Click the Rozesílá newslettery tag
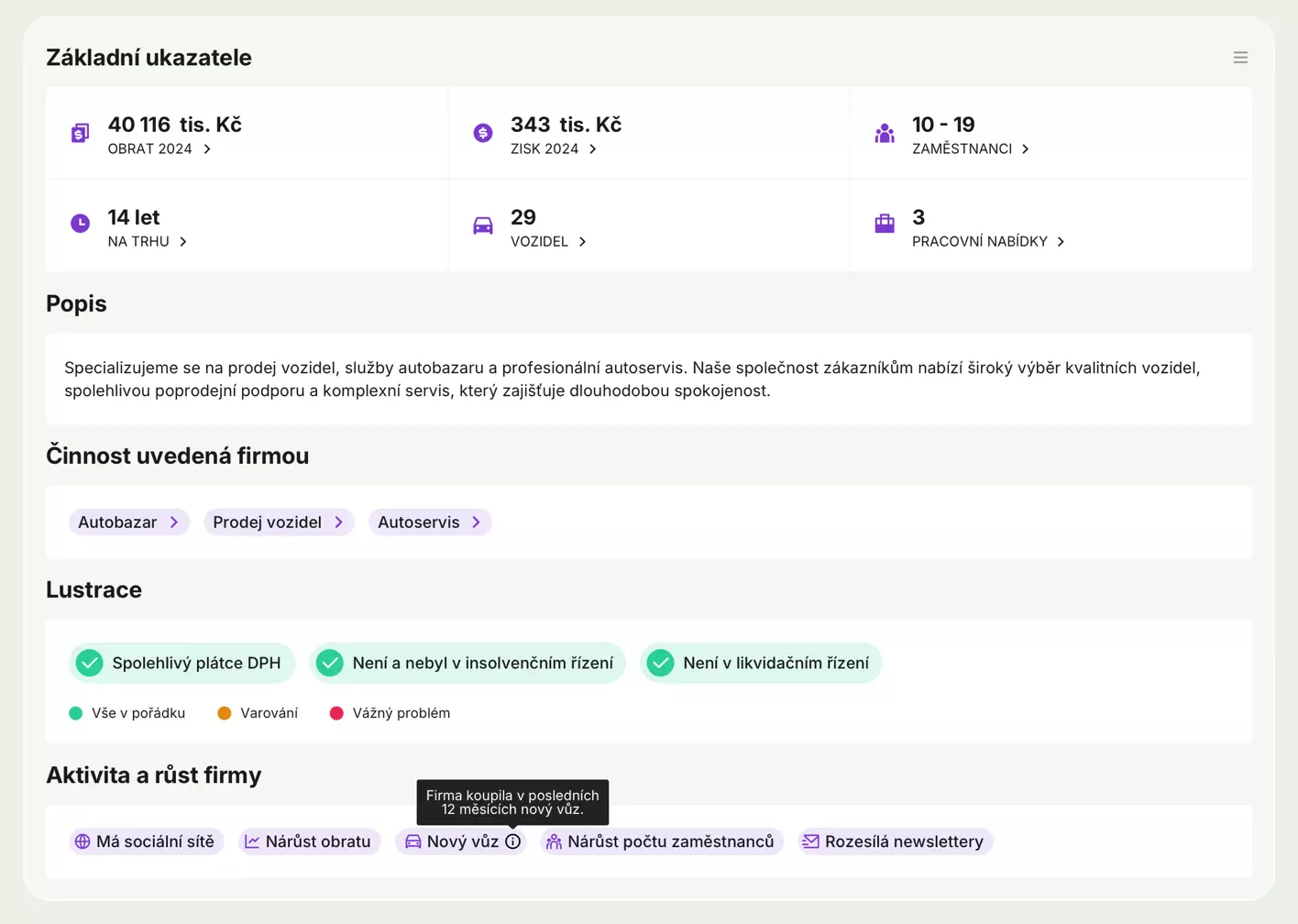The height and width of the screenshot is (924, 1298). tap(896, 841)
